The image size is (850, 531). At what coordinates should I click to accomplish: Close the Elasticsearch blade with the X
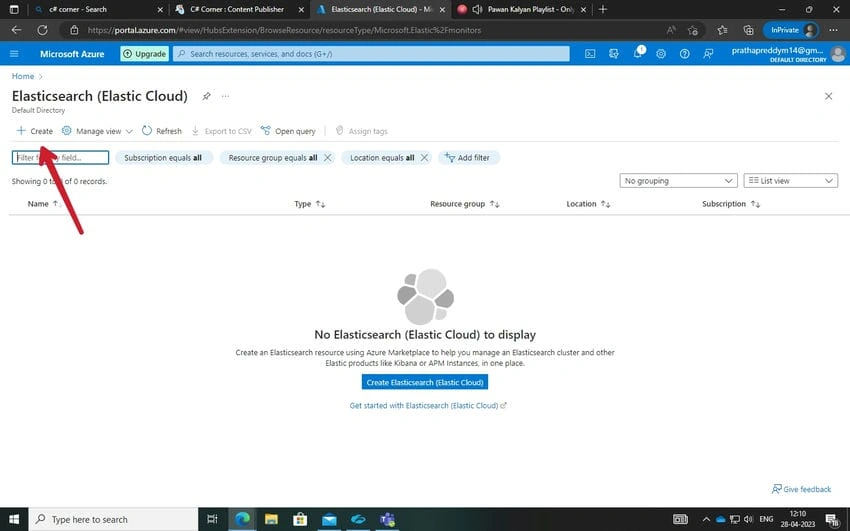click(828, 96)
